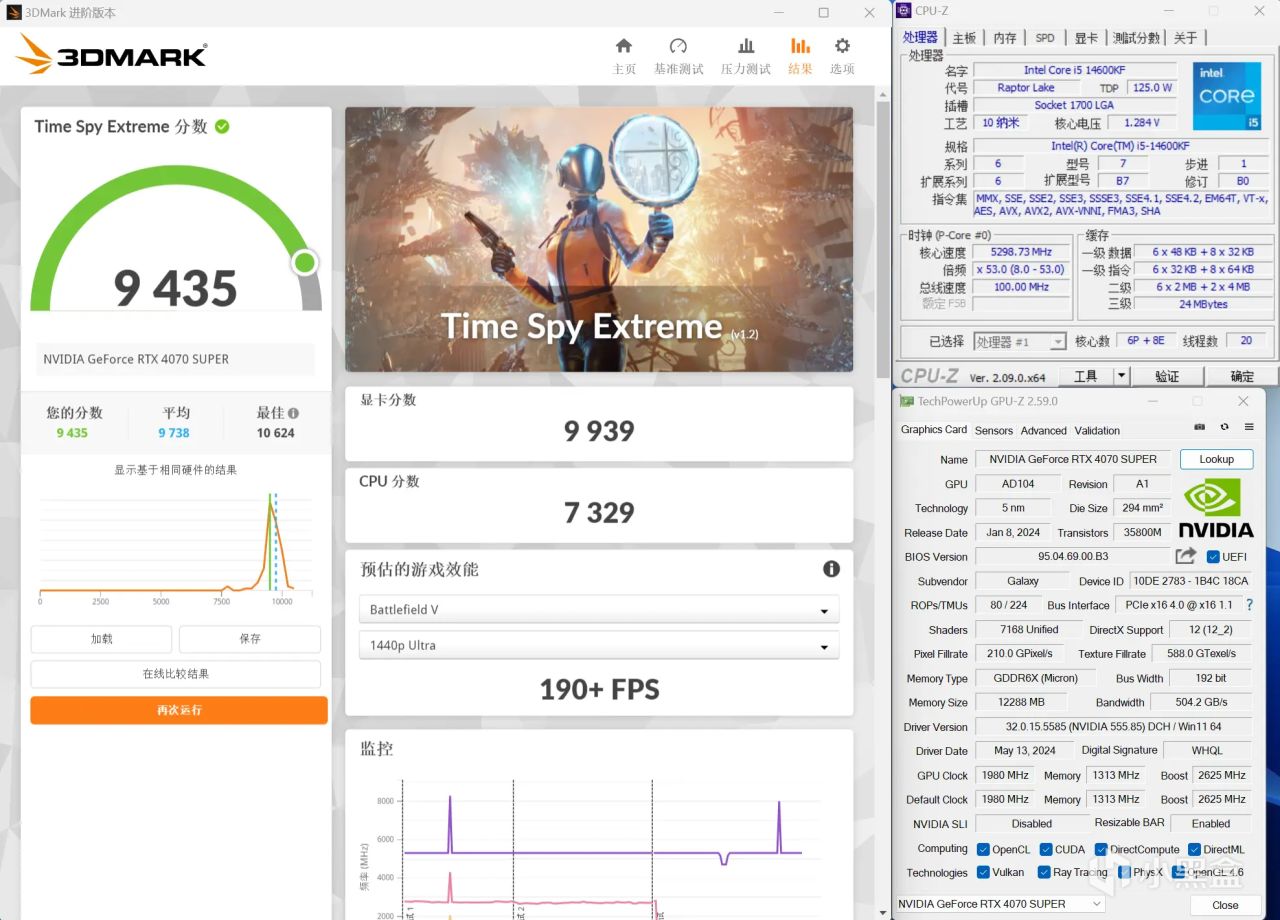Image resolution: width=1280 pixels, height=920 pixels.
Task: Open the 关于 tab in CPU-Z
Action: tap(1185, 38)
